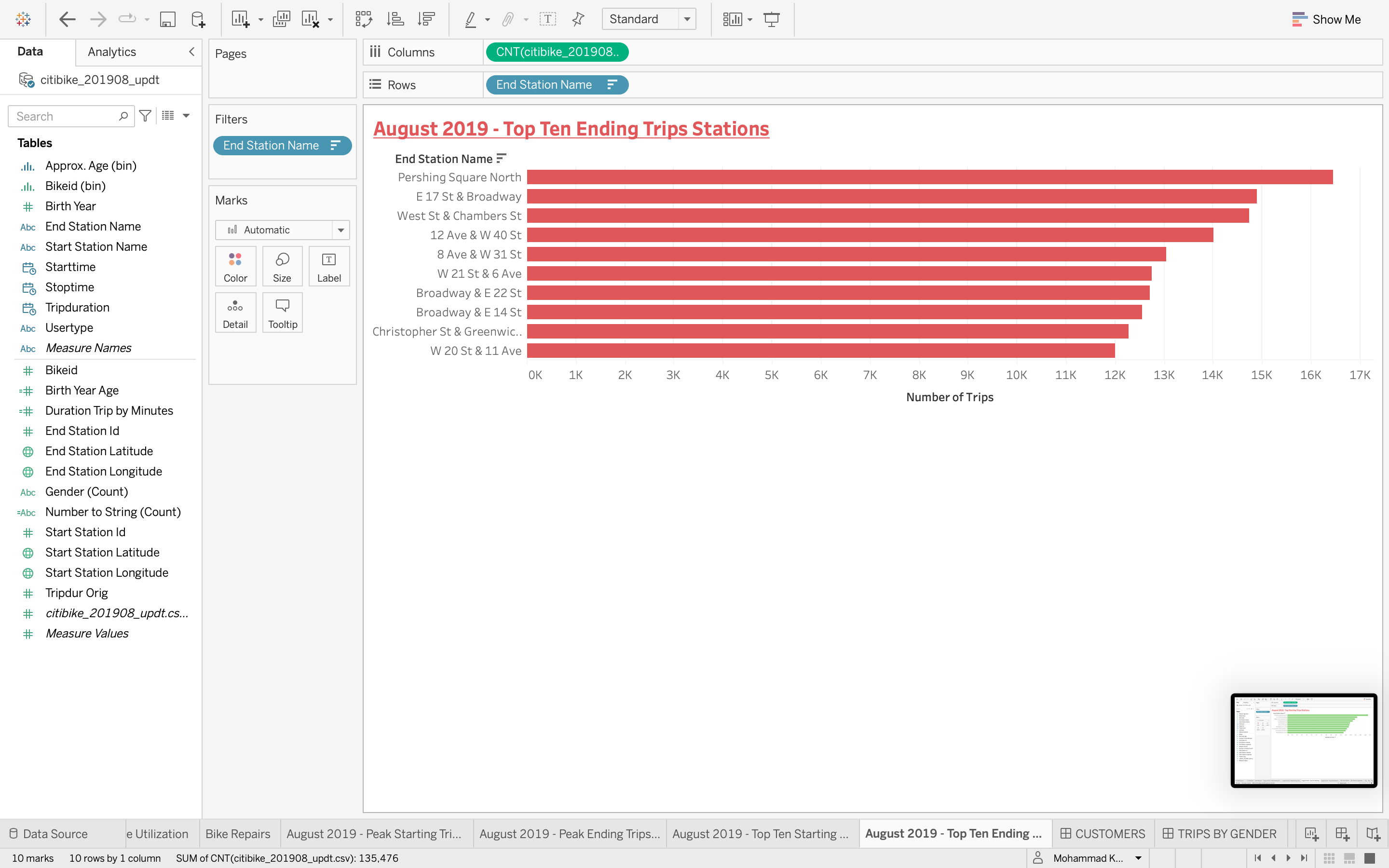Toggle Show Mark Labels text icon
Image resolution: width=1389 pixels, height=868 pixels.
pos(547,19)
